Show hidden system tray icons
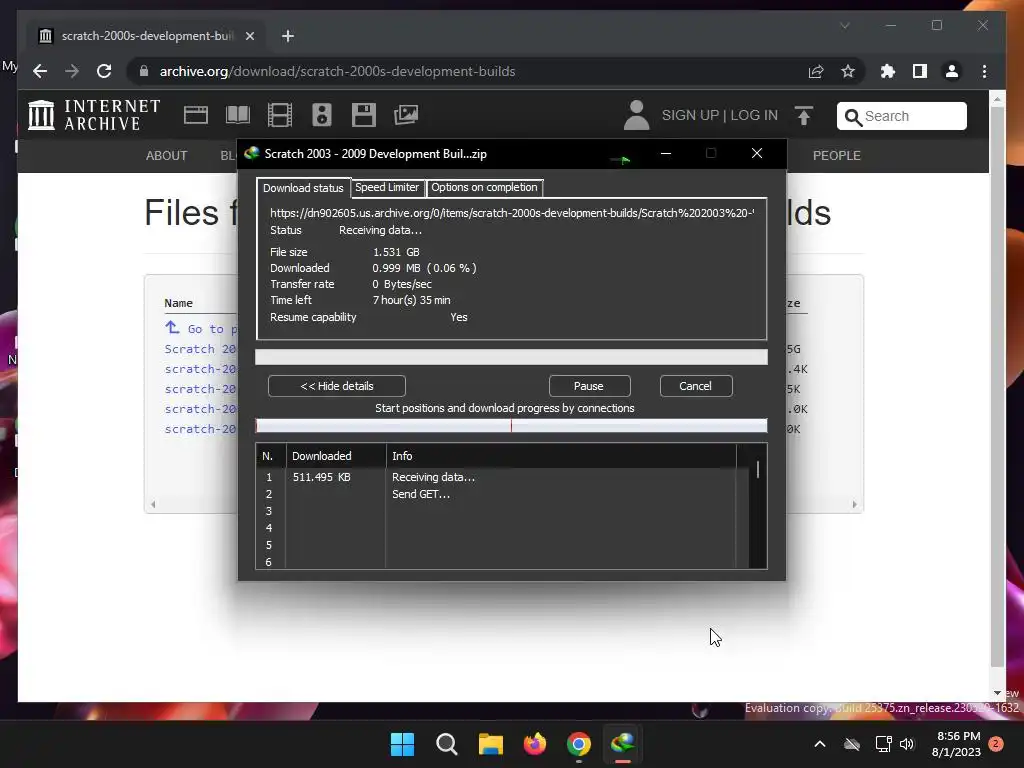Viewport: 1024px width, 768px height. pyautogui.click(x=820, y=744)
